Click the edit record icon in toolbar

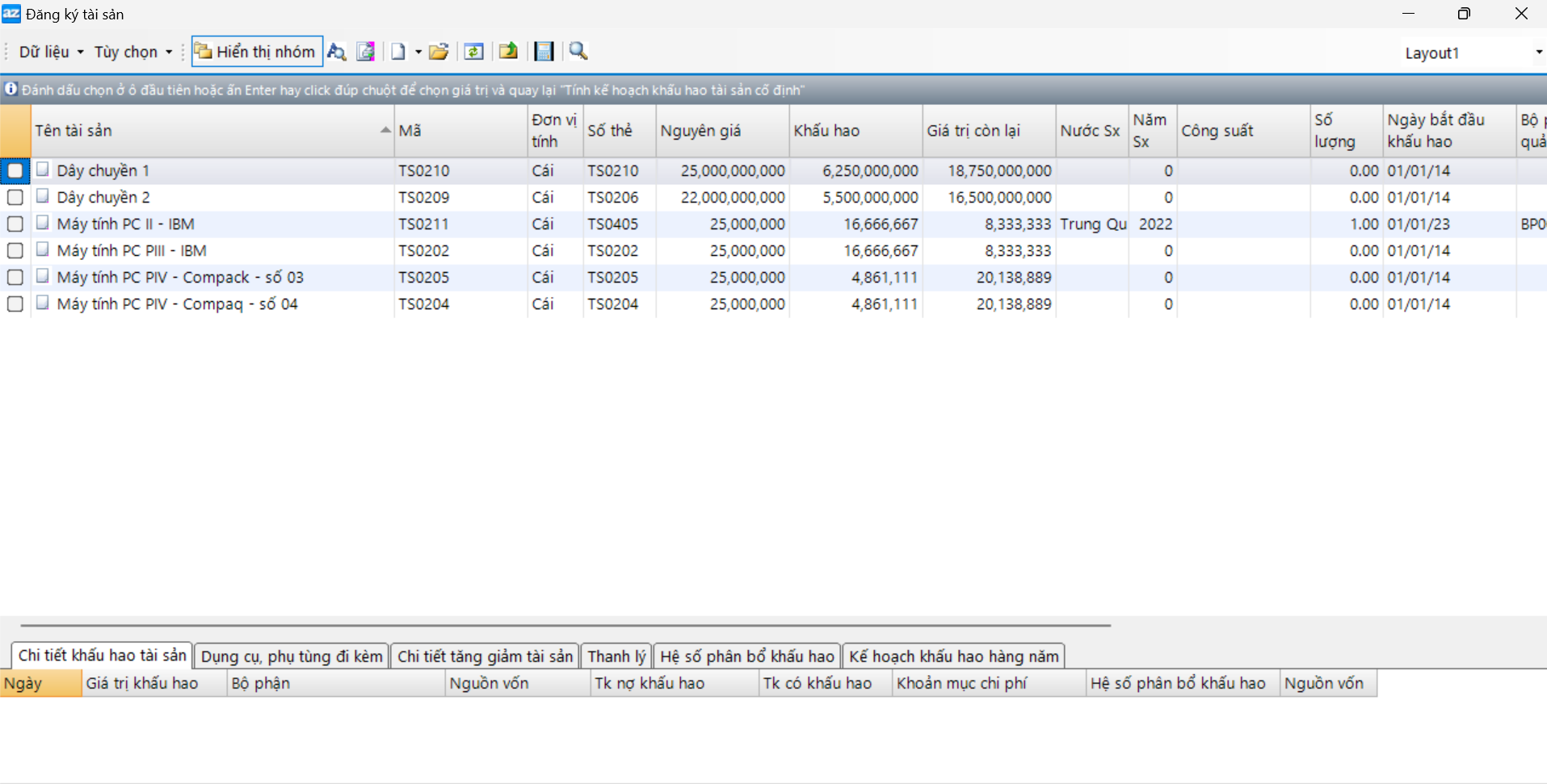(366, 52)
